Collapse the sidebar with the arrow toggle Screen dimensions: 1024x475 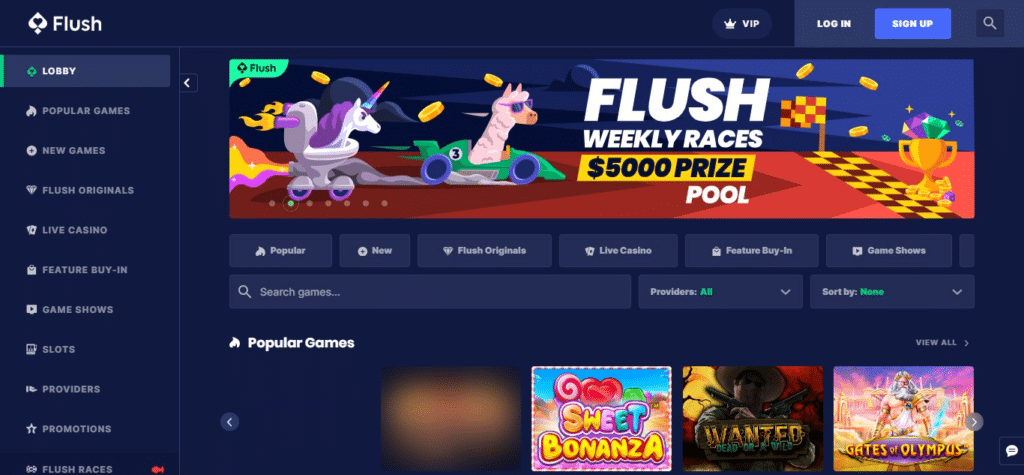pos(188,83)
